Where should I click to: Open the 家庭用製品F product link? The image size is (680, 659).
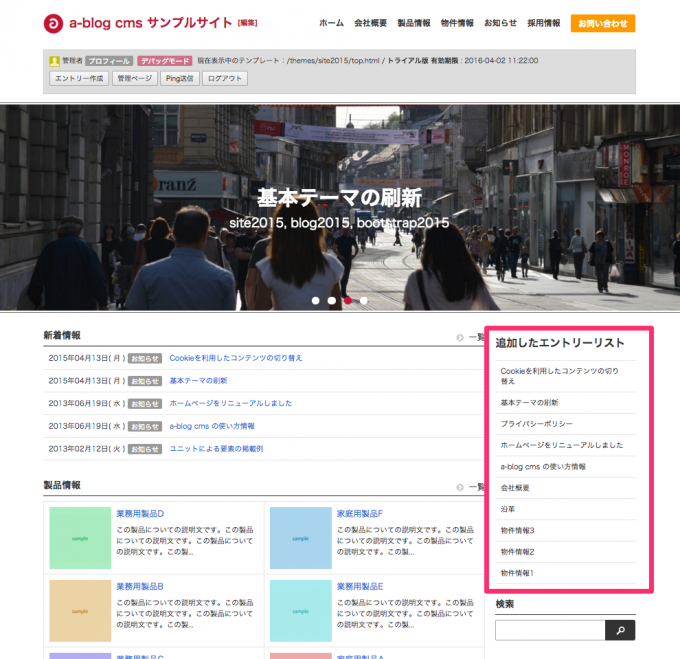[360, 514]
